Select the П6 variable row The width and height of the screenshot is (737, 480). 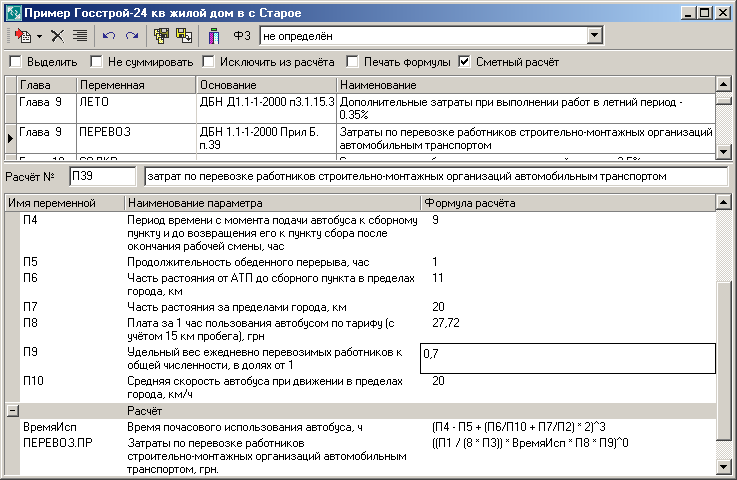[30, 278]
